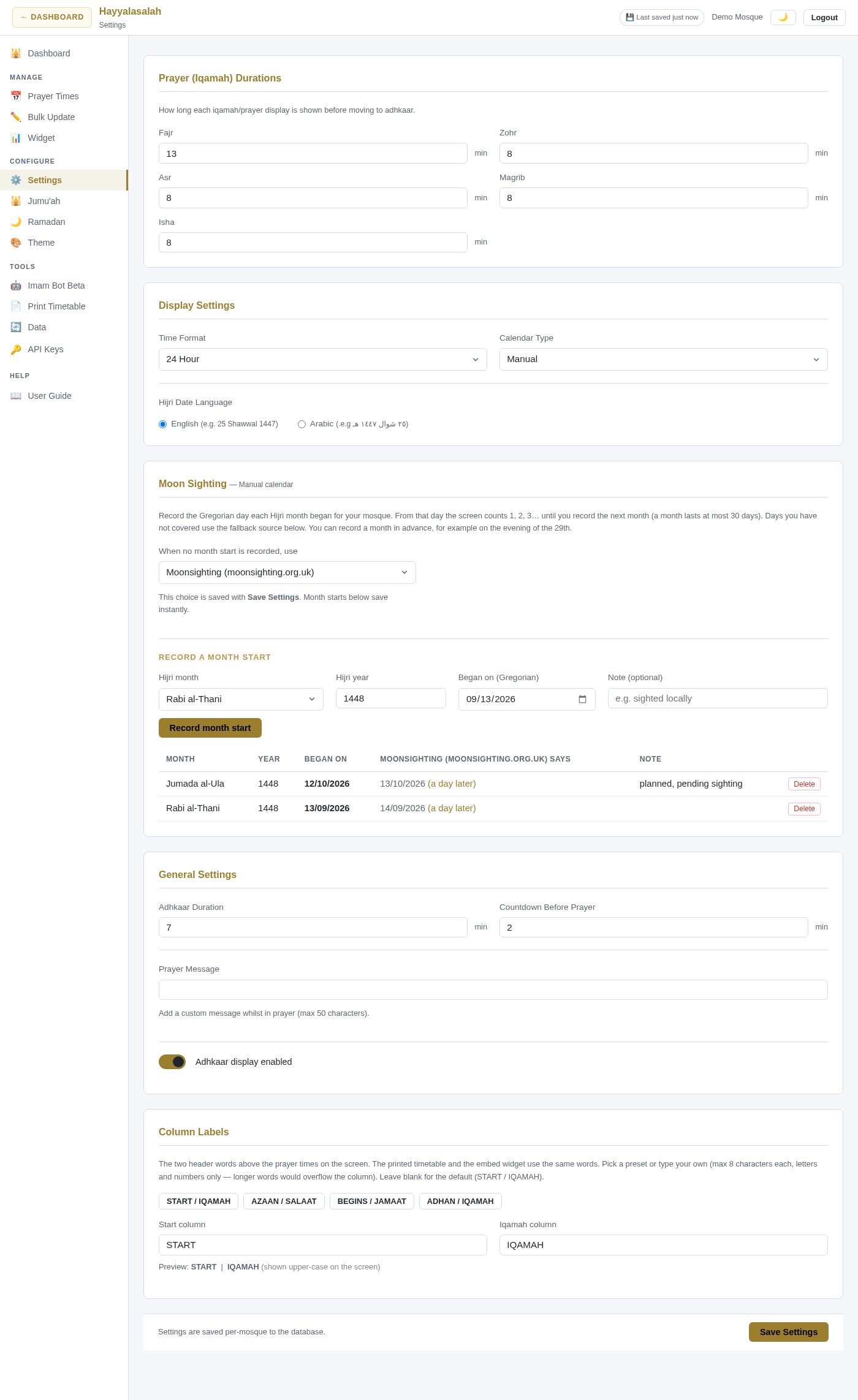Select Arabic Hijri date language

coord(302,424)
